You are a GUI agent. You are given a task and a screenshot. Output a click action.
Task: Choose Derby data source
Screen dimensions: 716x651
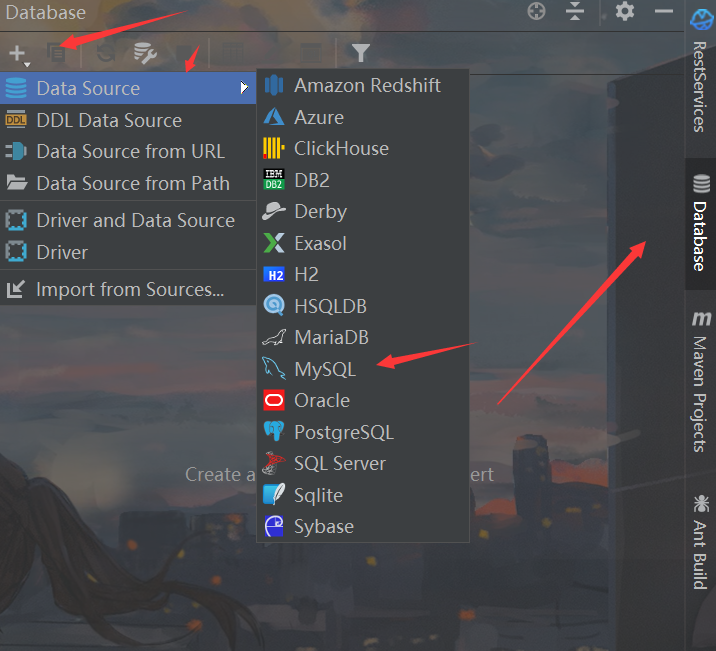pos(363,211)
